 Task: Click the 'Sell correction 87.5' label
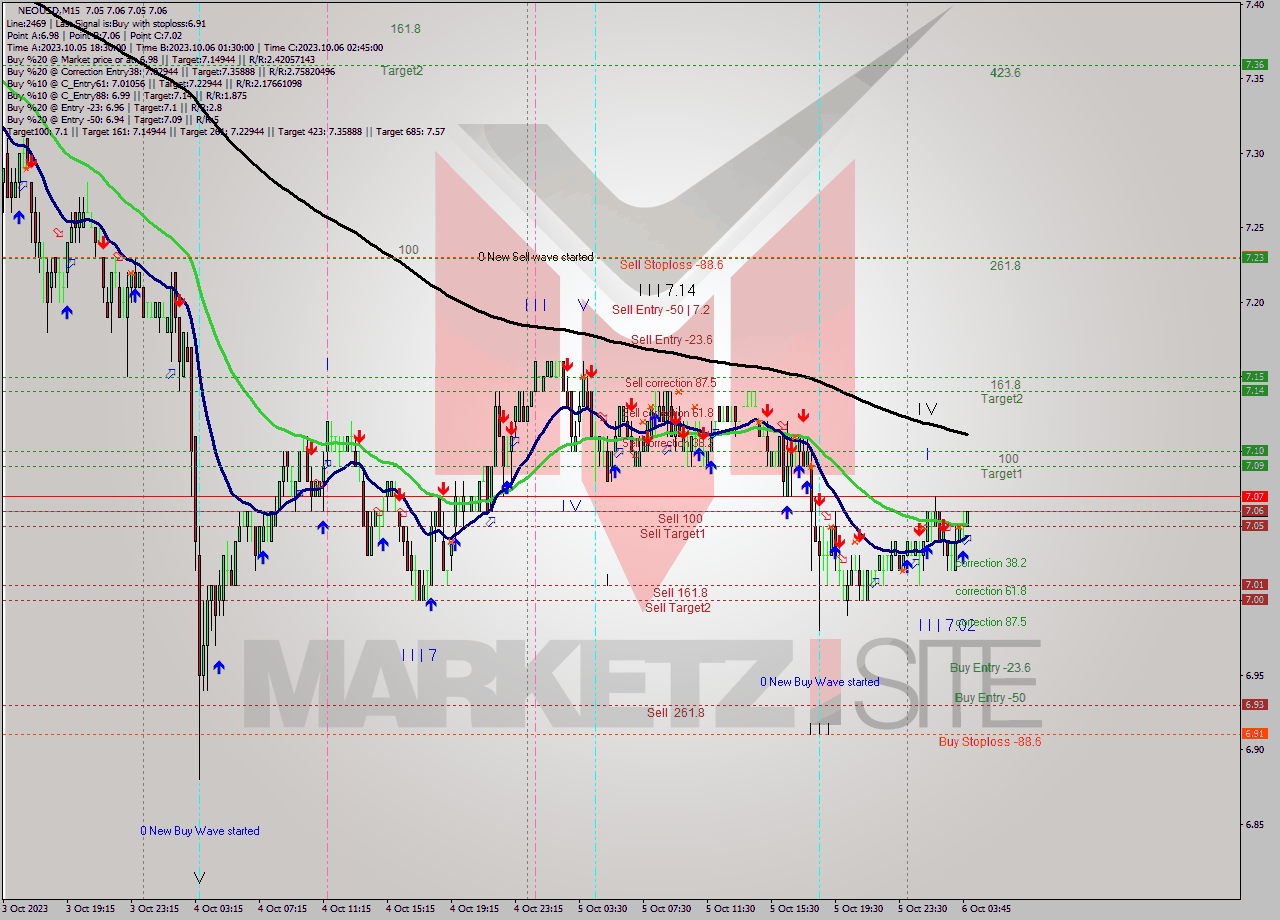coord(670,383)
